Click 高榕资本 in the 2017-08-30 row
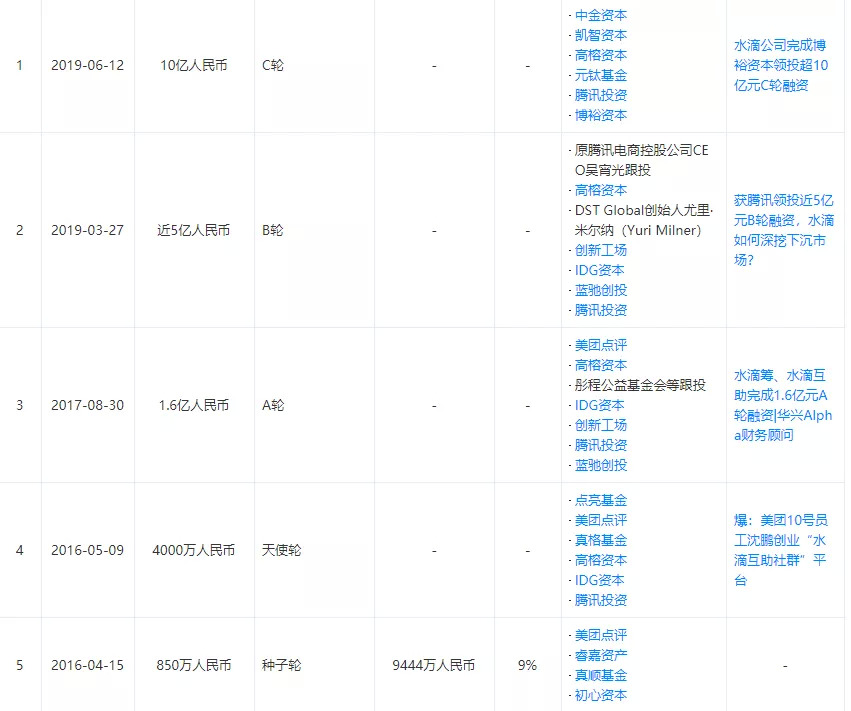Screen dimensions: 851x711 pyautogui.click(x=601, y=365)
